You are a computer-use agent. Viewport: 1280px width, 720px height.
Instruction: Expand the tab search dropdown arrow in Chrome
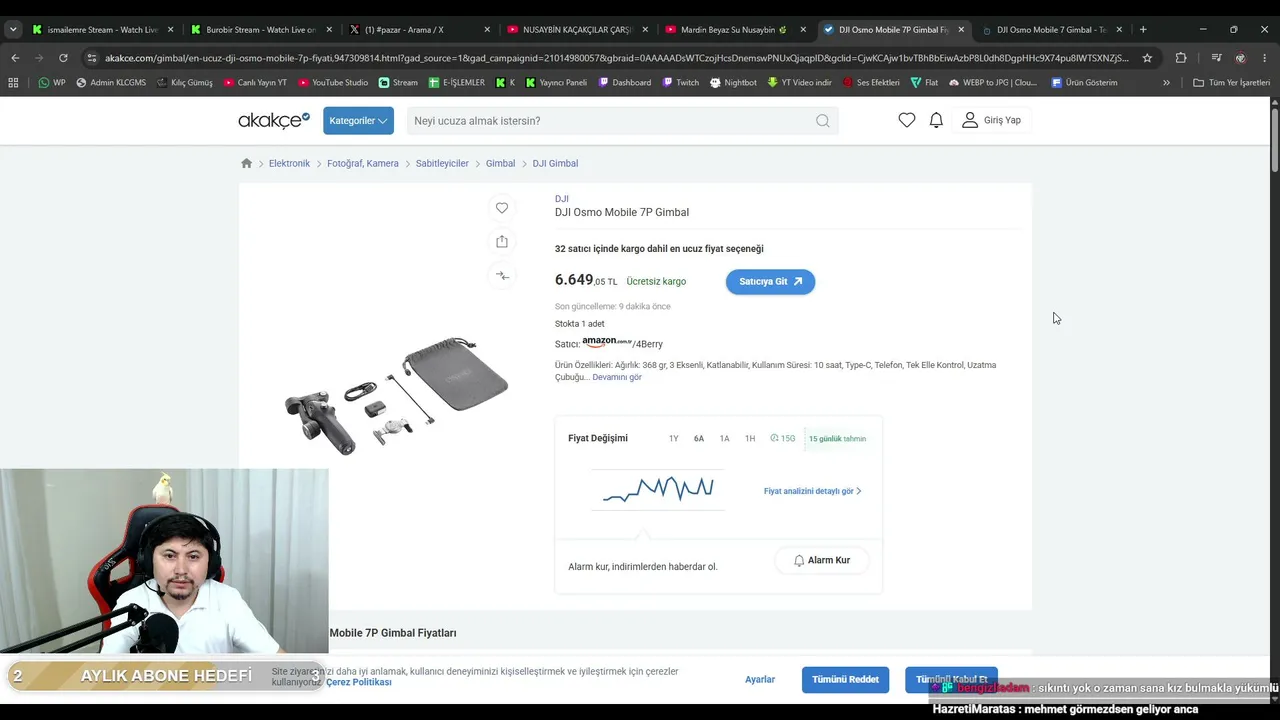13,30
